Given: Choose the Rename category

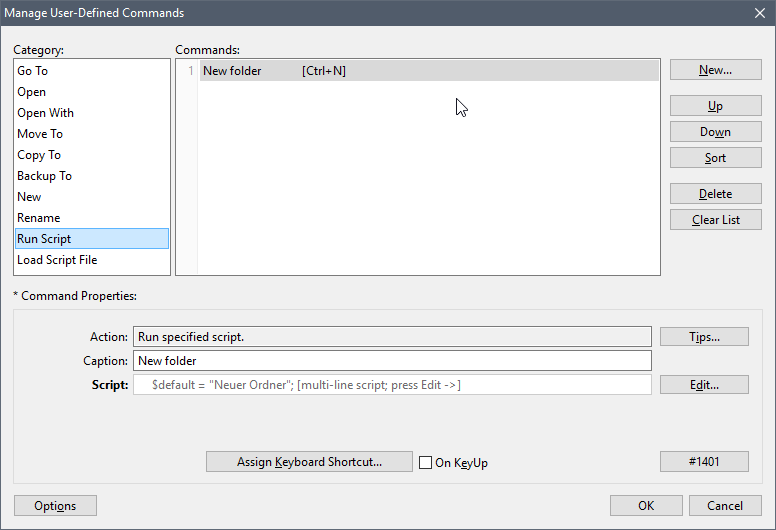Looking at the screenshot, I should 38,218.
